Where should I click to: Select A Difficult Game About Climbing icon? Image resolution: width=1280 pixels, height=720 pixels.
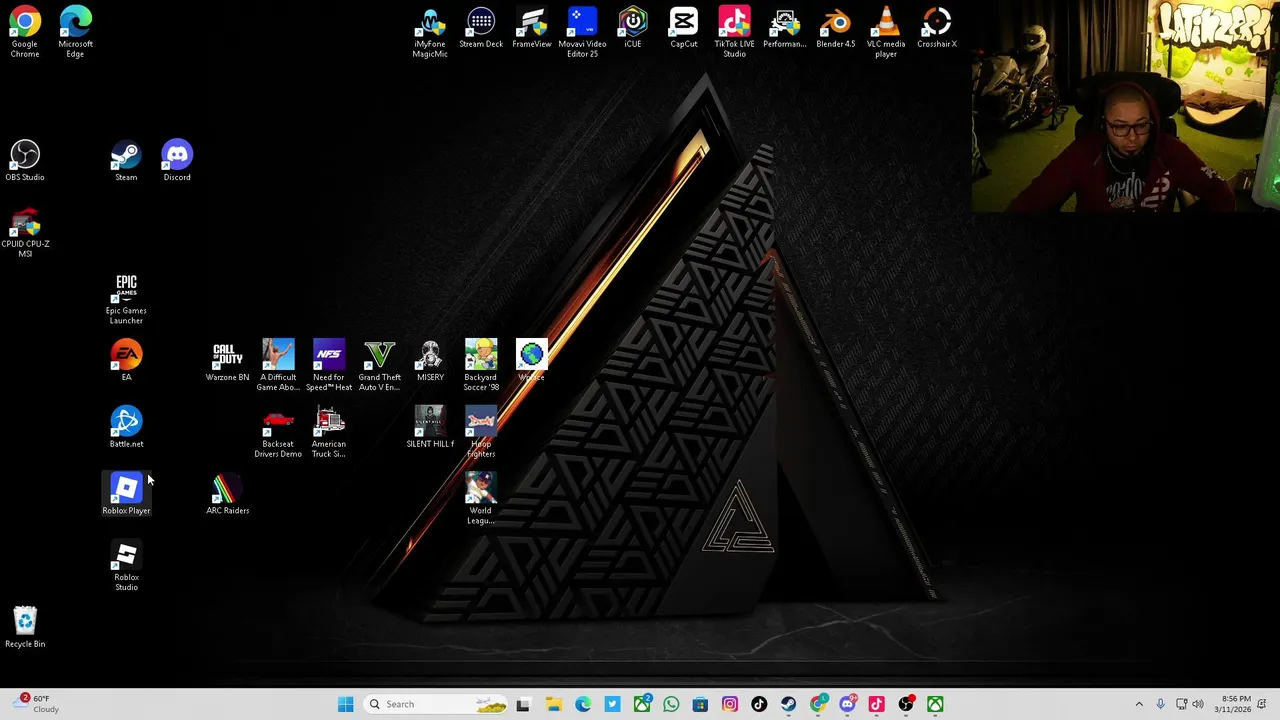click(278, 365)
